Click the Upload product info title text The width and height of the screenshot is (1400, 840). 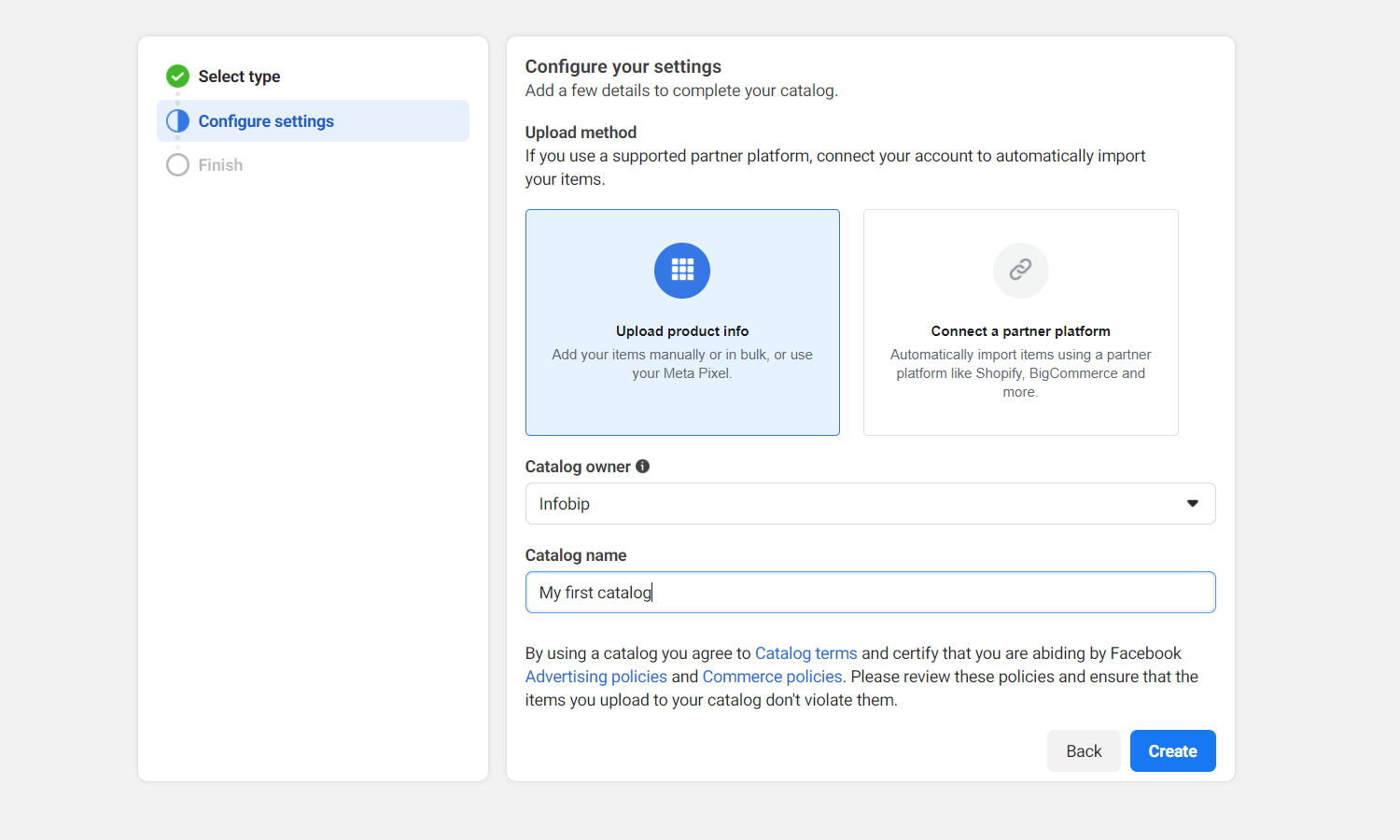tap(682, 331)
